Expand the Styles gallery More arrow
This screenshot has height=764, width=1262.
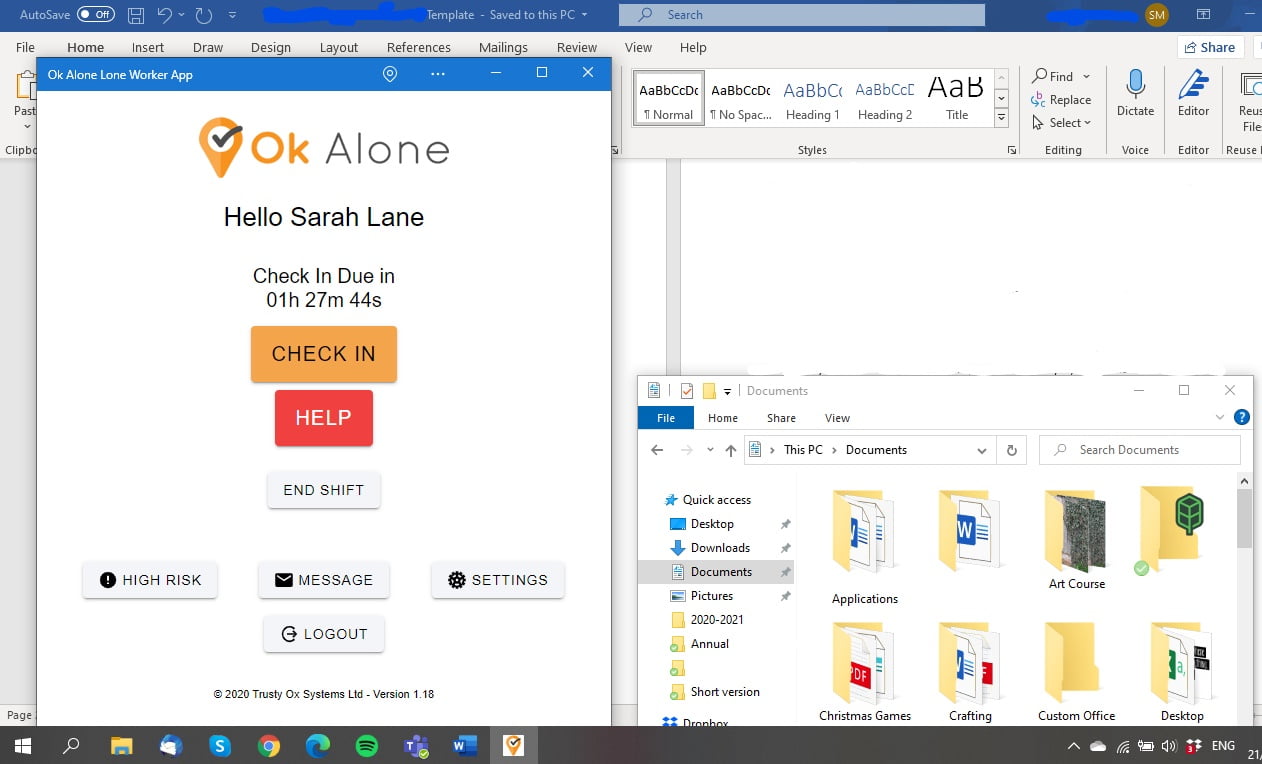pyautogui.click(x=1001, y=118)
